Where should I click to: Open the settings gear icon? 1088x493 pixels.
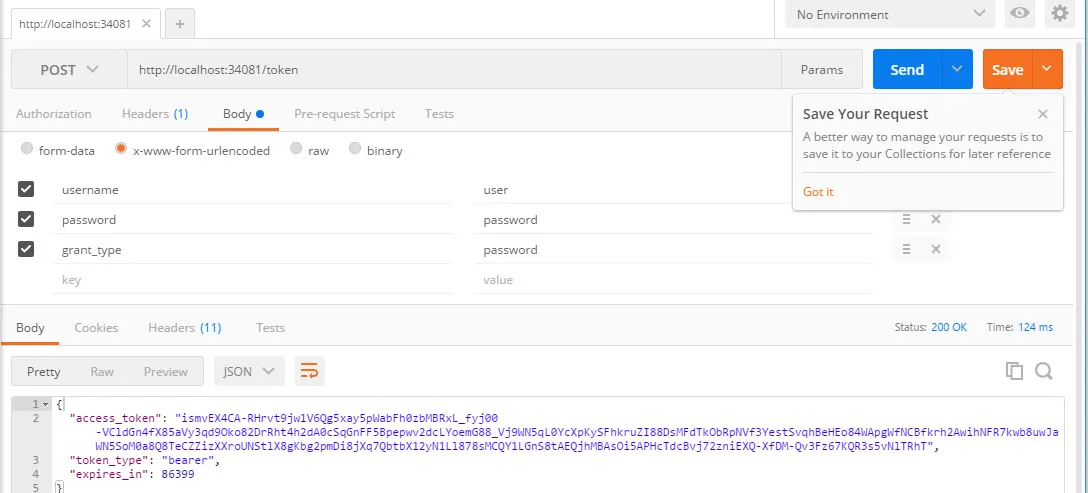(1058, 14)
